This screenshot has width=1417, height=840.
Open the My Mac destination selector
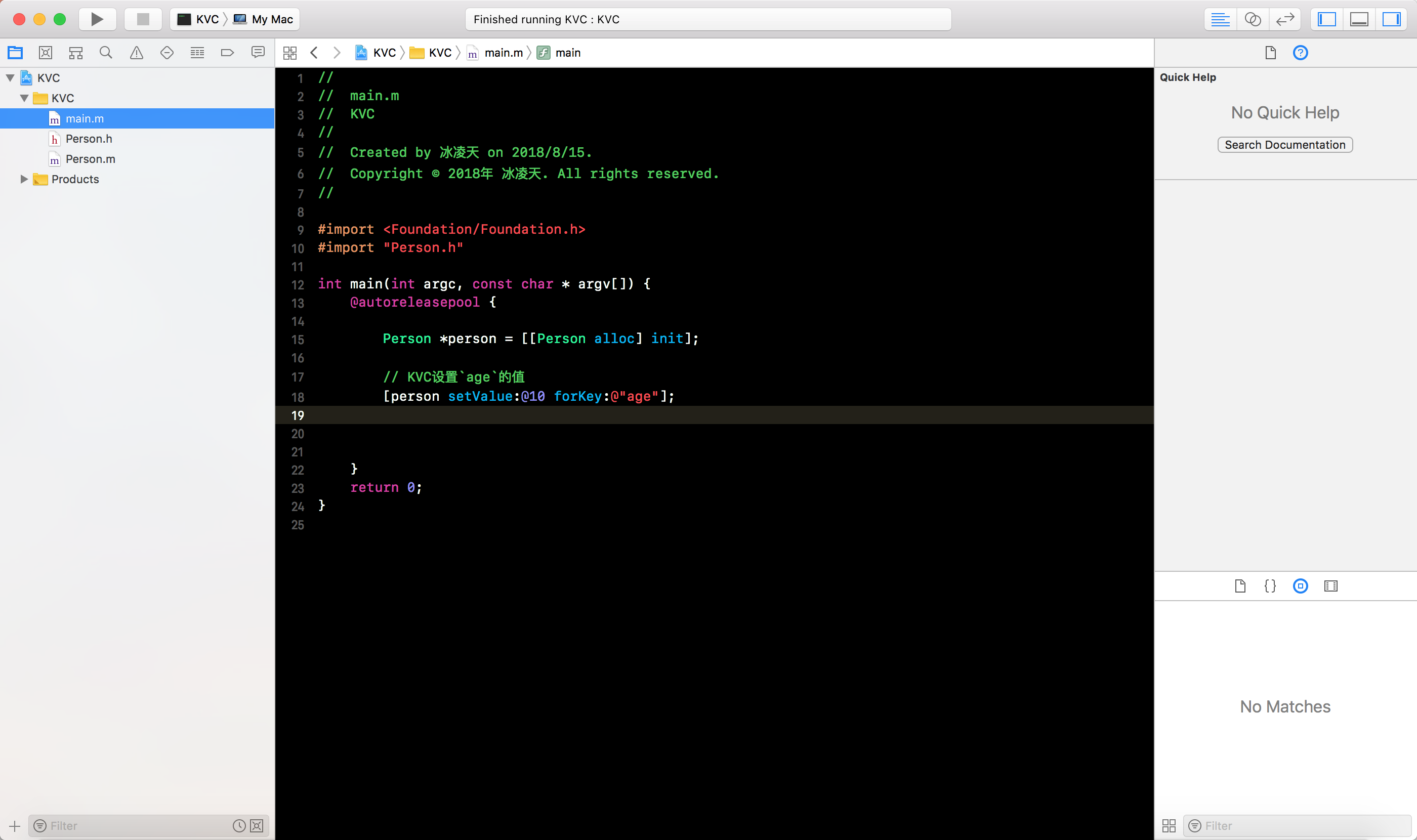[x=264, y=19]
